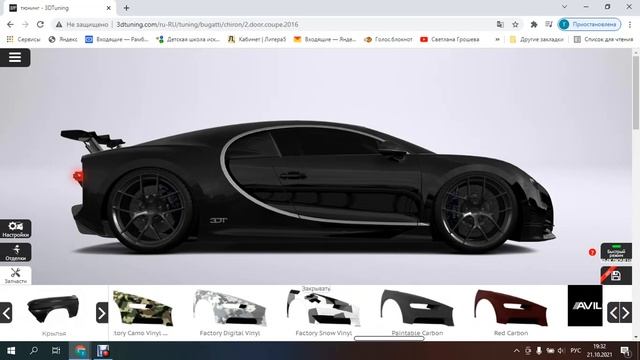
Task: Open the Windows Start menu
Action: [x=11, y=351]
